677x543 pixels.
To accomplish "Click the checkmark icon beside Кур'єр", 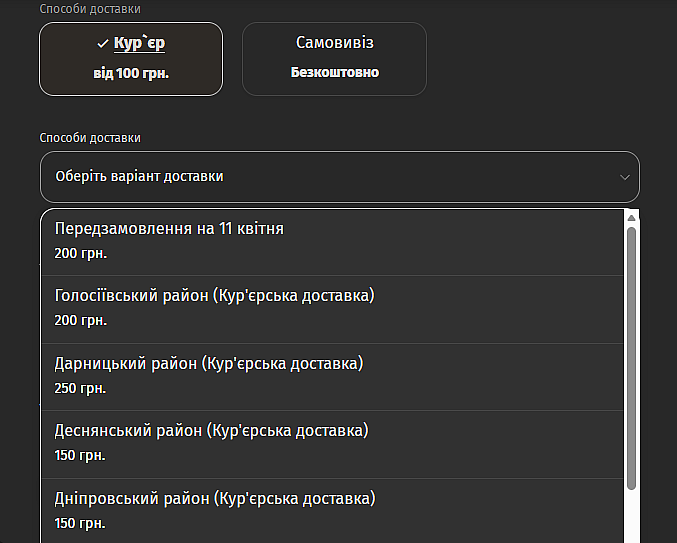I will pyautogui.click(x=103, y=44).
